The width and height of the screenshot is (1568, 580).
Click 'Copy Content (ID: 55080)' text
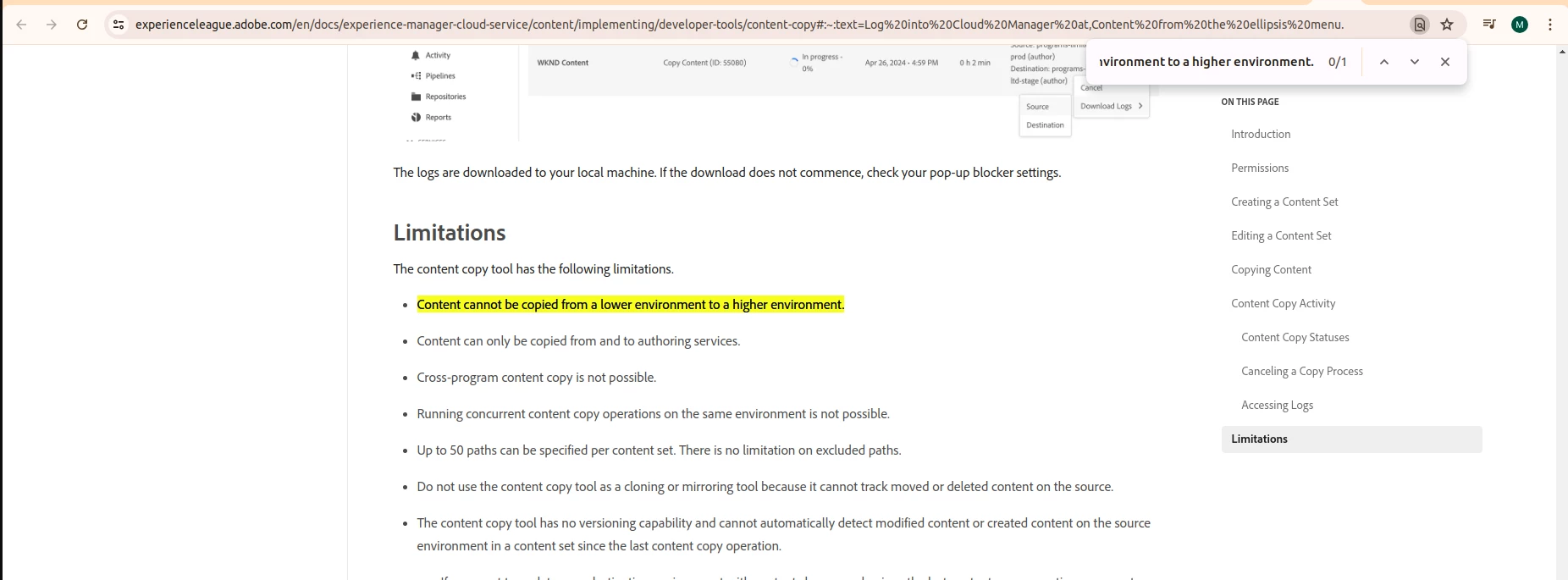tap(704, 63)
